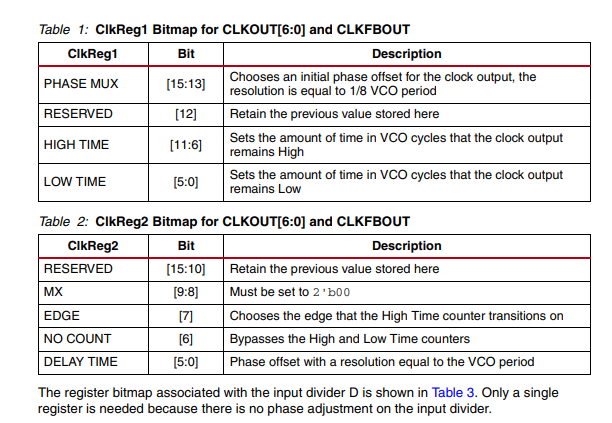The image size is (612, 423).
Task: Click the LOW TIME row label
Action: coord(75,182)
